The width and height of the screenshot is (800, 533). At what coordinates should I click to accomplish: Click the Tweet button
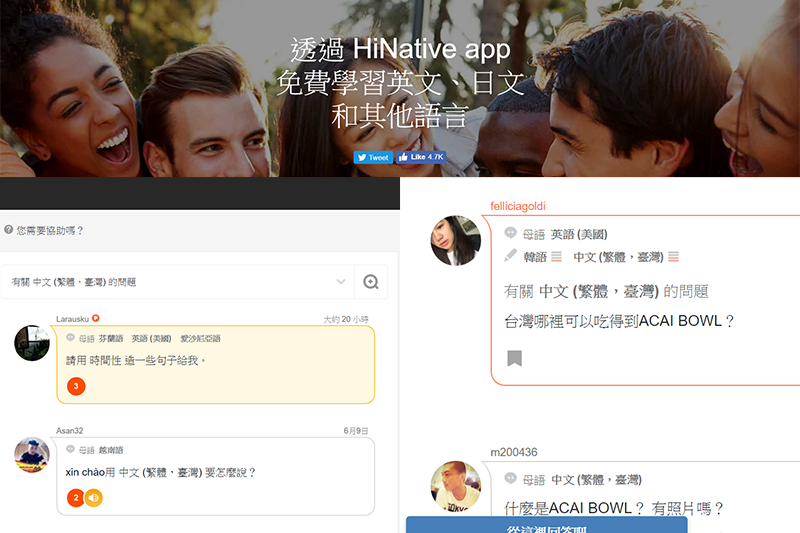pos(373,158)
